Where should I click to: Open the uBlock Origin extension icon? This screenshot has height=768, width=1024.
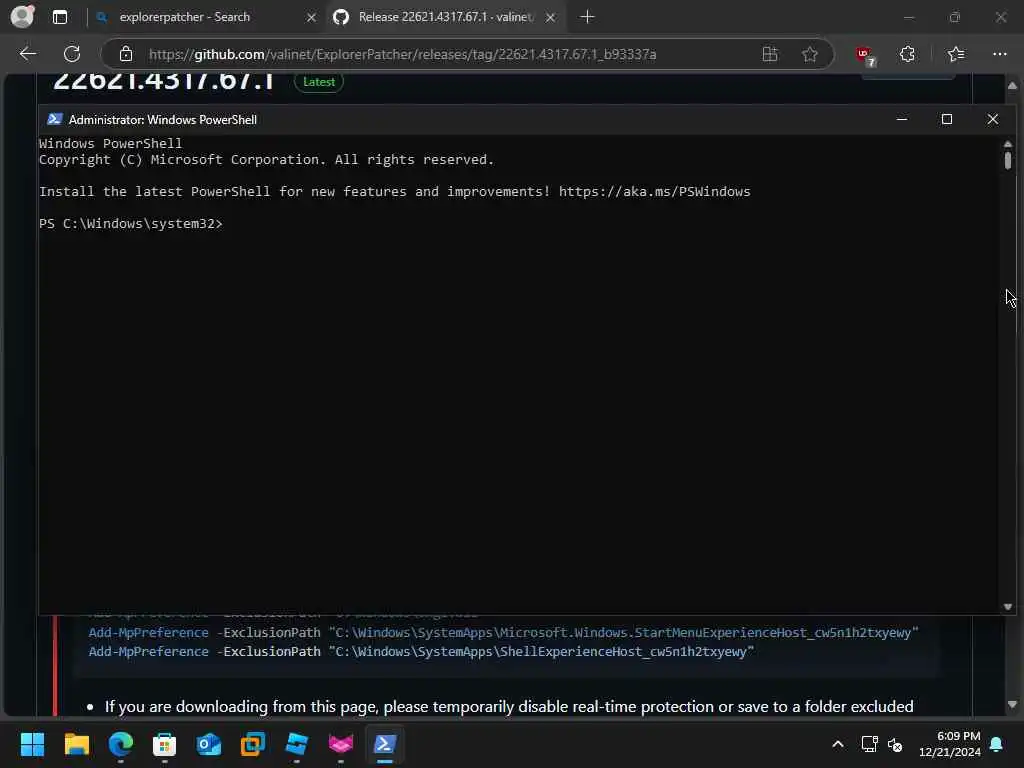[x=865, y=56]
